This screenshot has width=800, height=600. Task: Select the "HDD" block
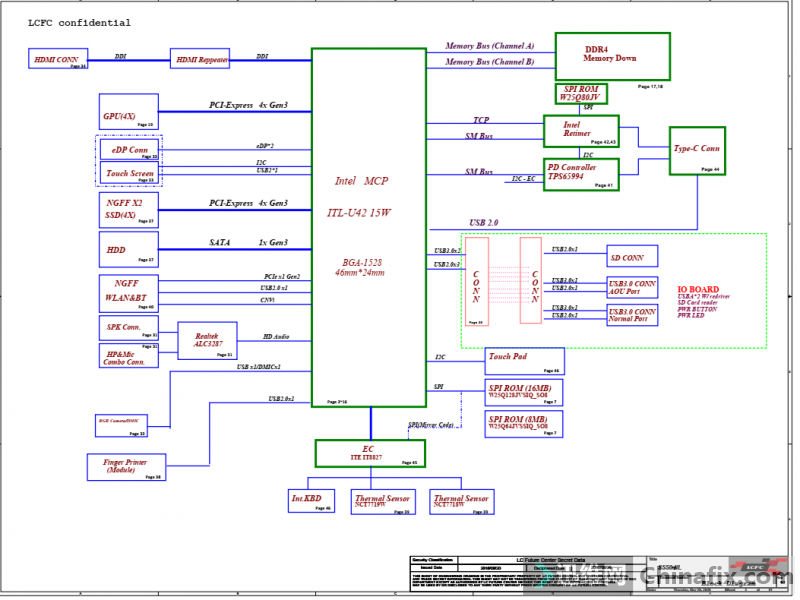(129, 249)
